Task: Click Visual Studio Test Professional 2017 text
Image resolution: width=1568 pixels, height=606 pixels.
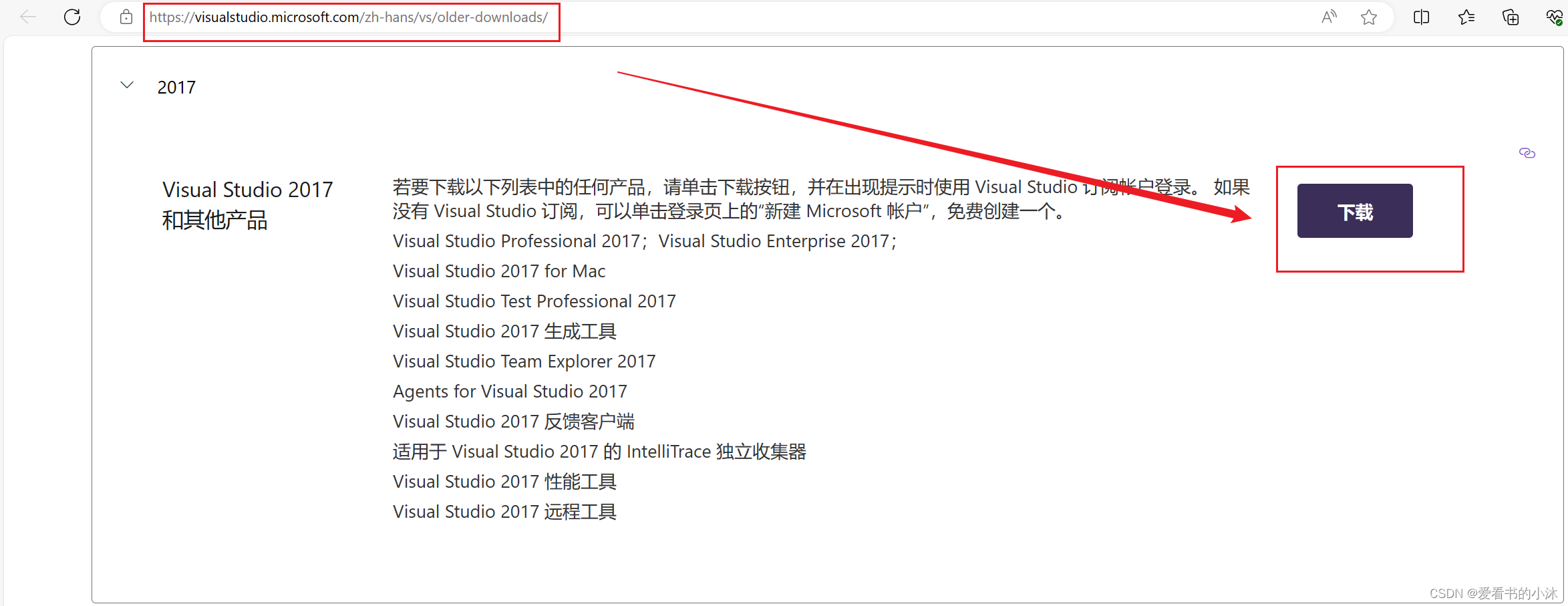Action: click(x=534, y=301)
